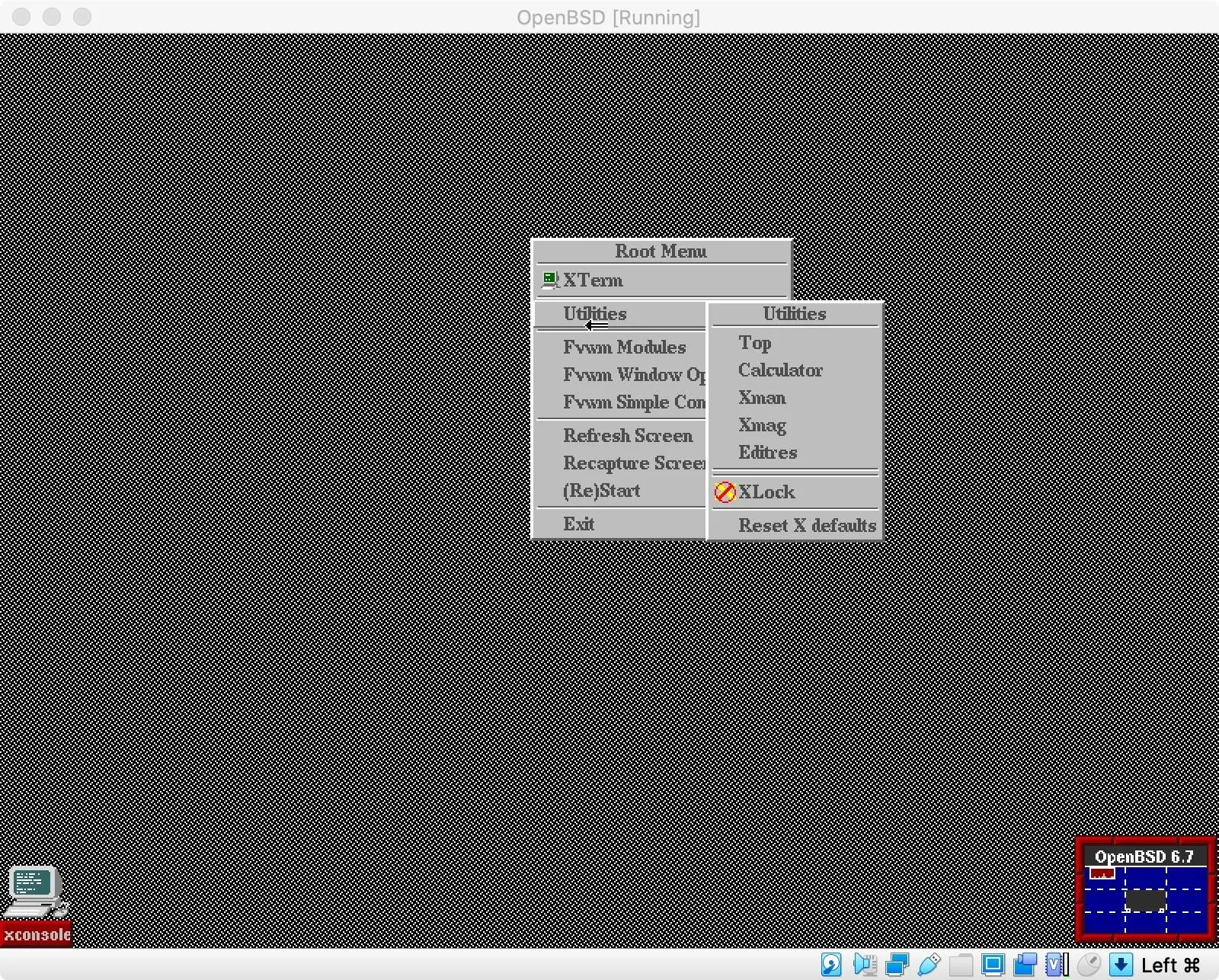This screenshot has width=1219, height=980.
Task: Open Calculator from Utilities
Action: point(795,370)
